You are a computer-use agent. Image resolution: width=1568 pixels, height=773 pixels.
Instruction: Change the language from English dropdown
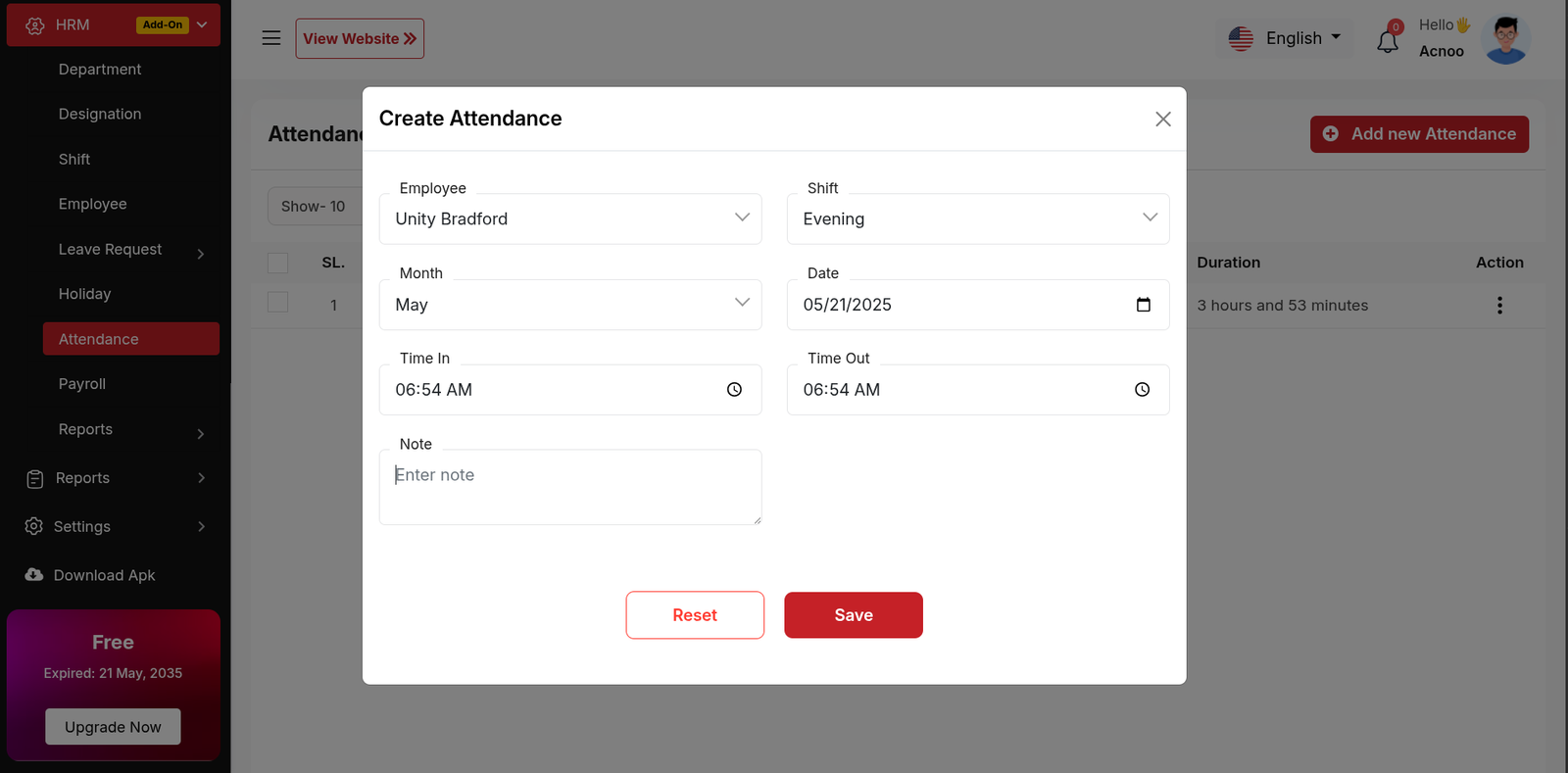coord(1285,38)
